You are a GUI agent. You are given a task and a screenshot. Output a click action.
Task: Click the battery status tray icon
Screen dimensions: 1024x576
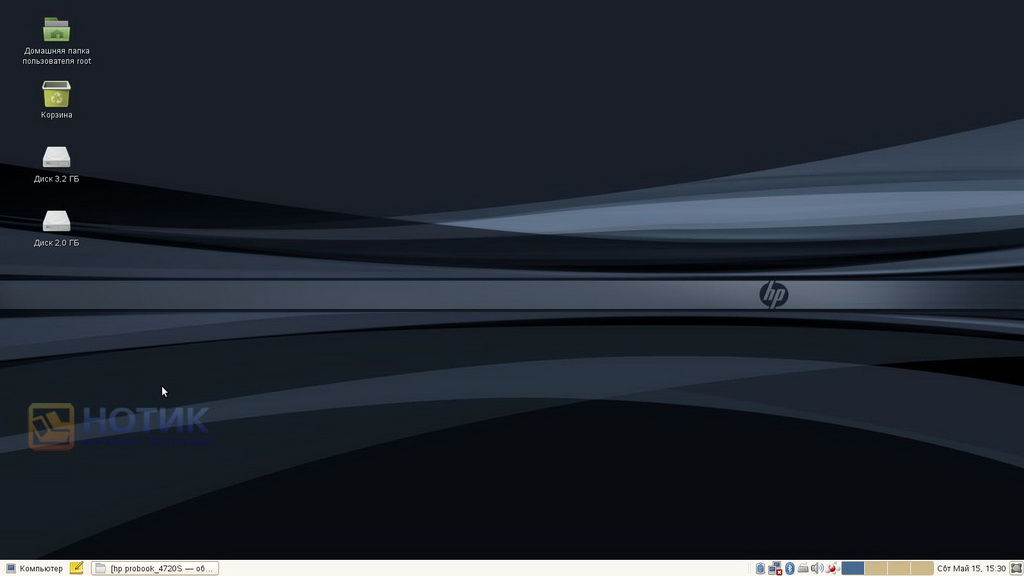(761, 567)
